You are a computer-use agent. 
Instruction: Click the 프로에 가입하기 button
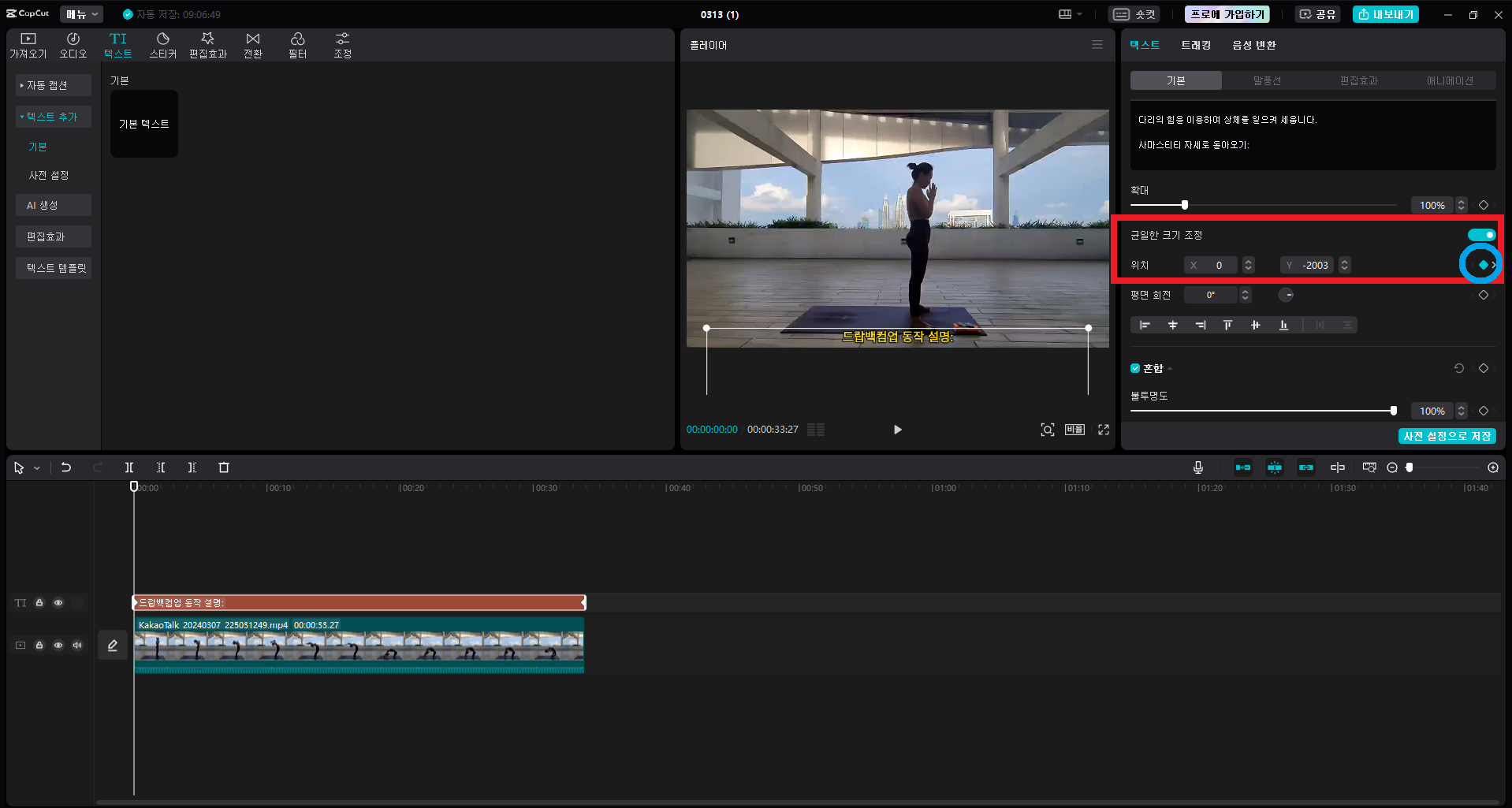coord(1227,14)
